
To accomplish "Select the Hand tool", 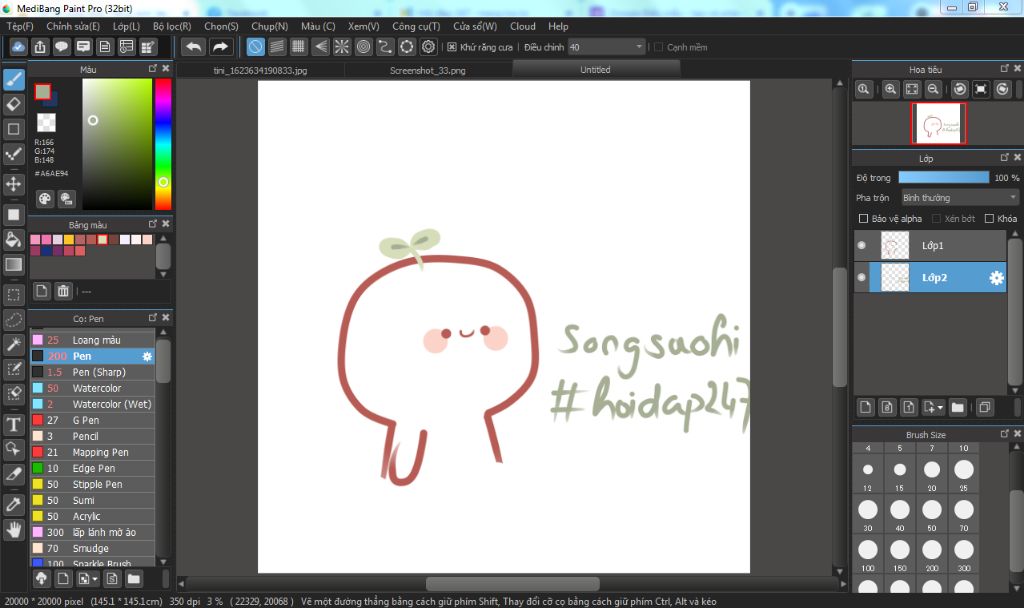I will tap(14, 529).
